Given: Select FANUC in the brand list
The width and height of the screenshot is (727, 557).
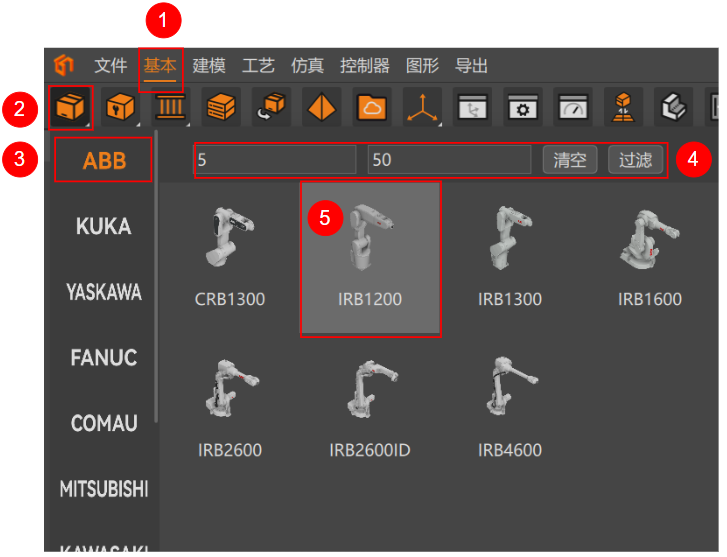Looking at the screenshot, I should (x=103, y=357).
